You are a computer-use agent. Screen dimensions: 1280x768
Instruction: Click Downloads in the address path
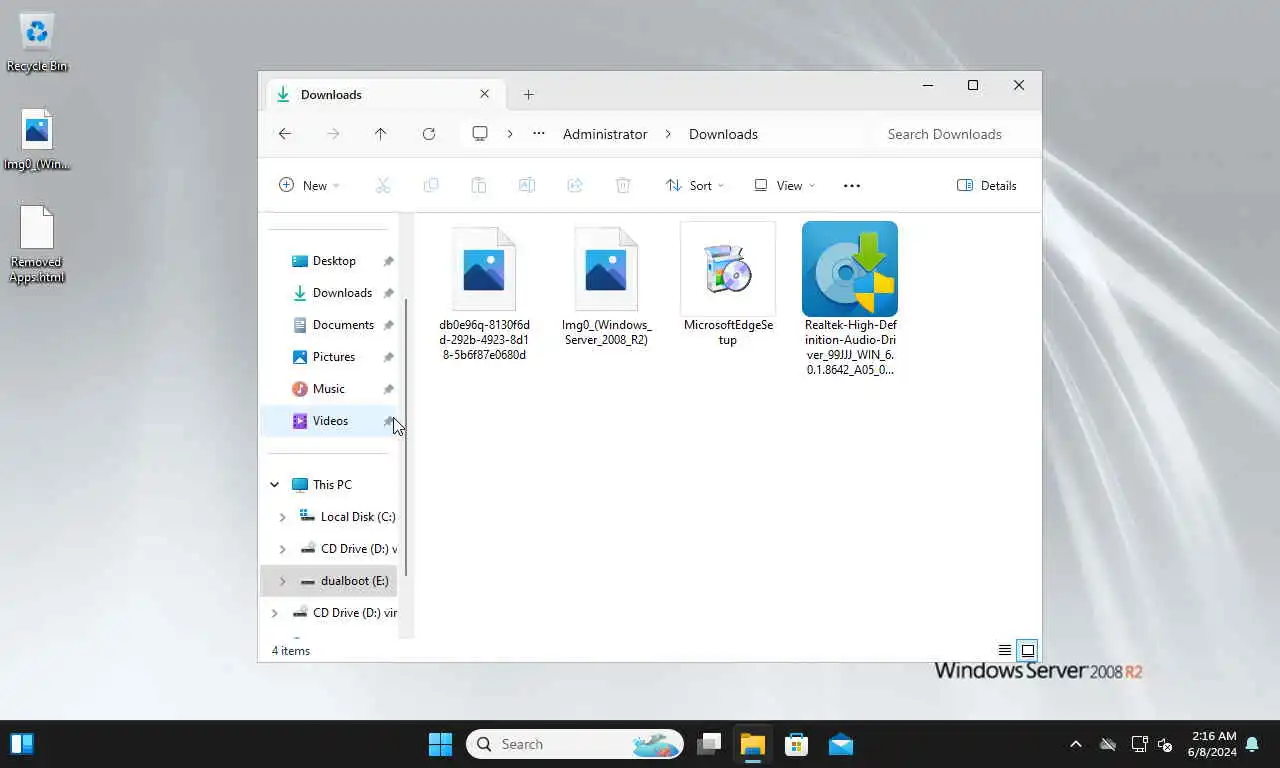723,134
